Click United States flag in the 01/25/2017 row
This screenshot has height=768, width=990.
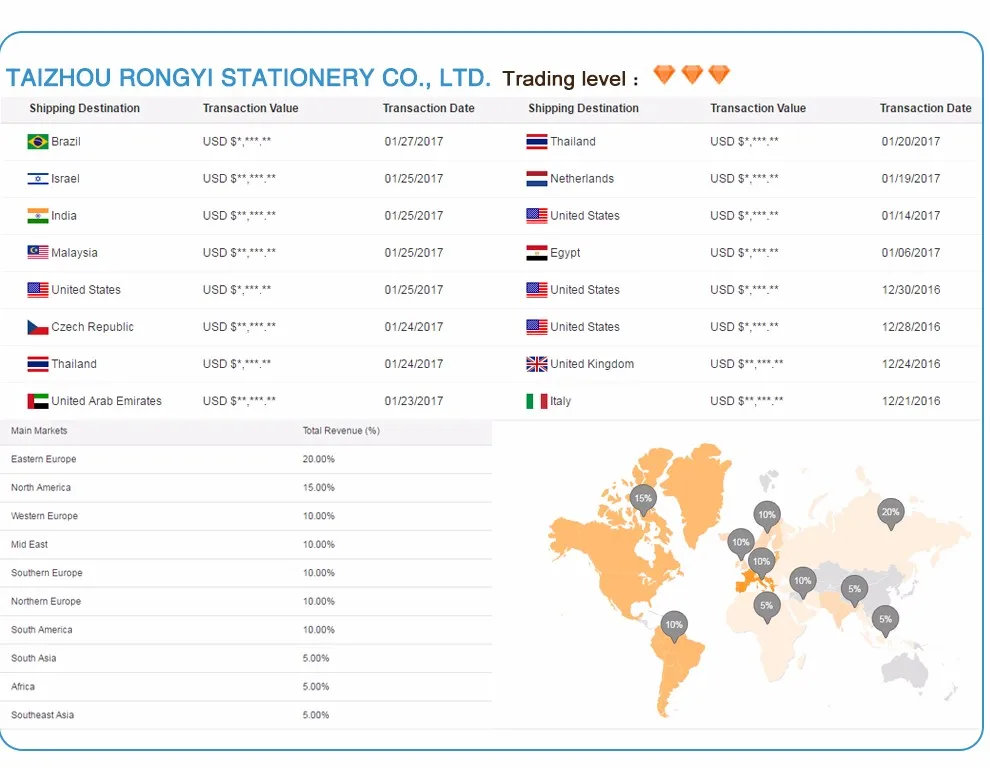click(38, 290)
